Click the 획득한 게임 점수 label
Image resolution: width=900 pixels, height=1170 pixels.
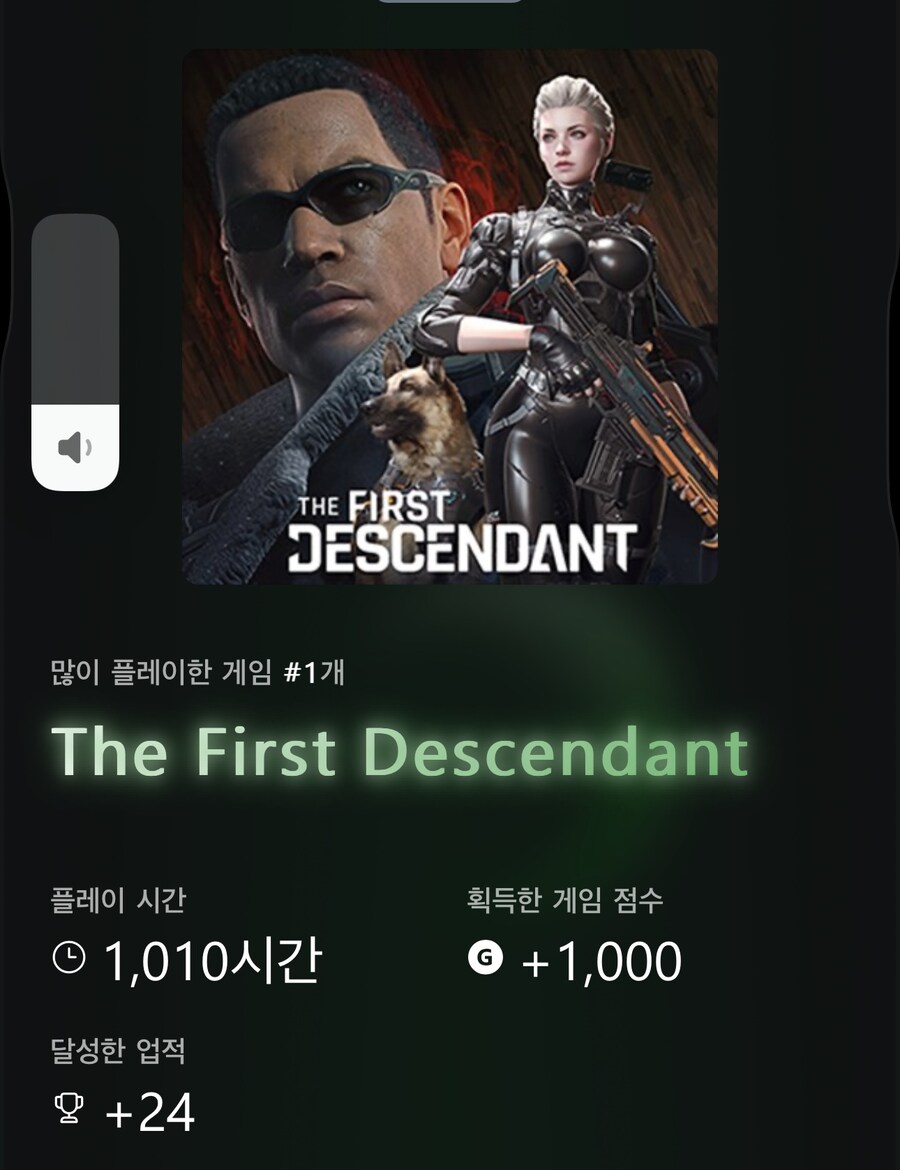pyautogui.click(x=565, y=900)
